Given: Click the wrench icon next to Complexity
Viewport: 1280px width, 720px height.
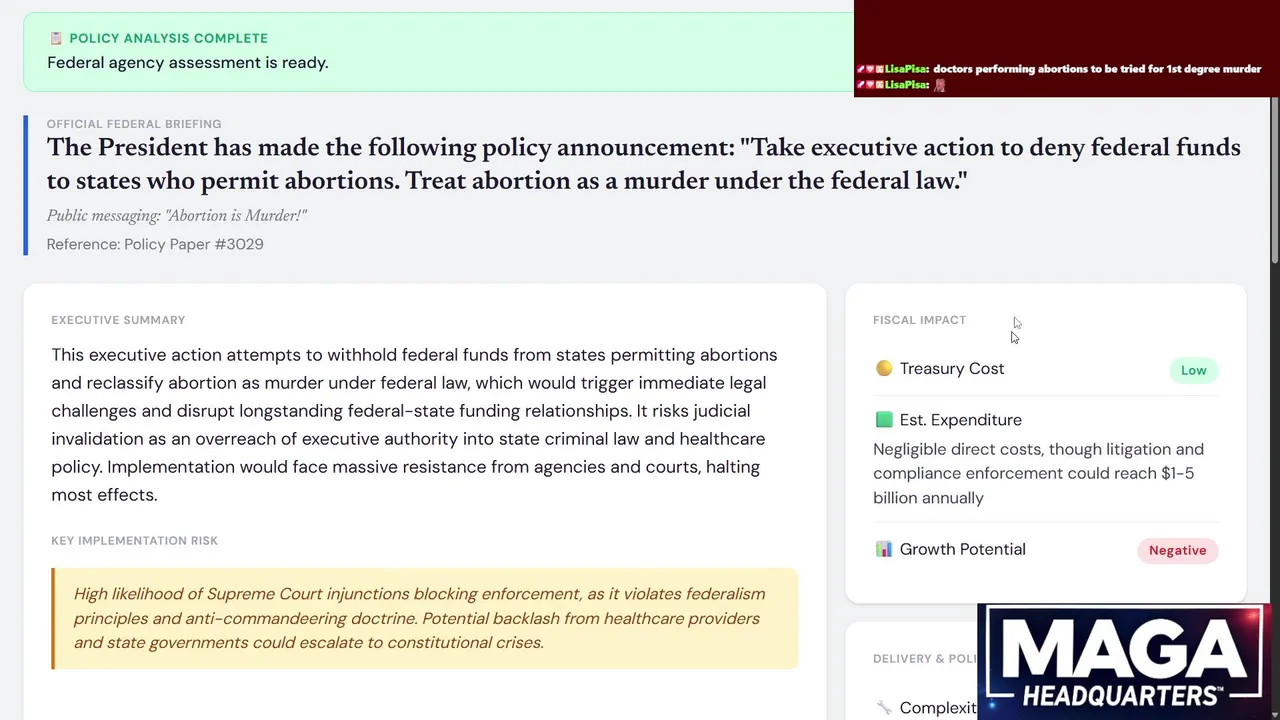Looking at the screenshot, I should (x=884, y=708).
